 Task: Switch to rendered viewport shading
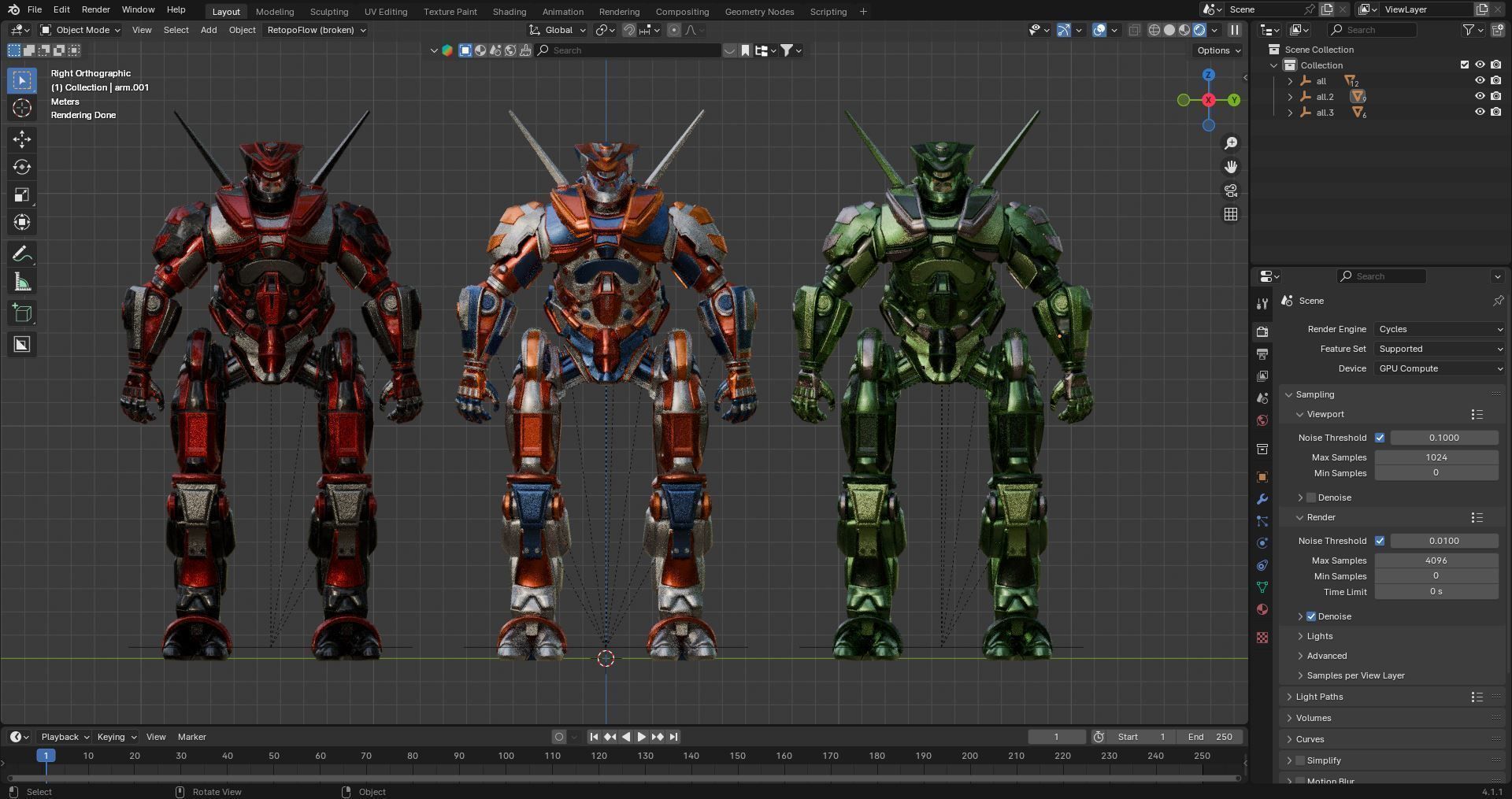[1199, 30]
